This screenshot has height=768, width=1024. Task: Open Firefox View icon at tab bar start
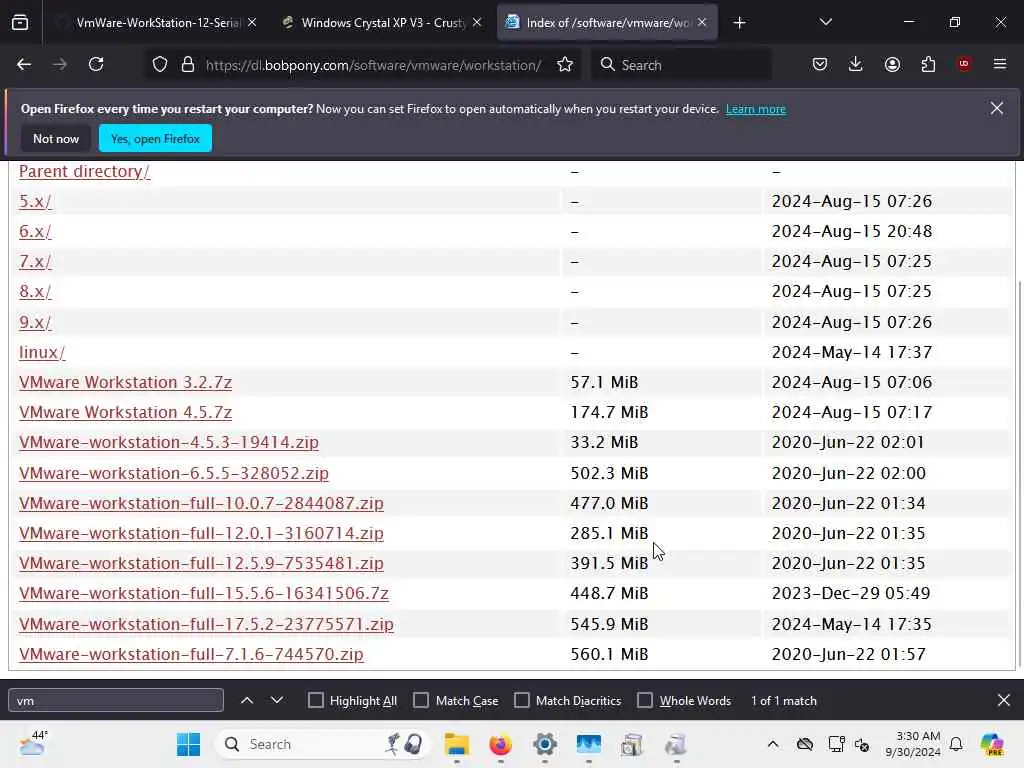(20, 23)
